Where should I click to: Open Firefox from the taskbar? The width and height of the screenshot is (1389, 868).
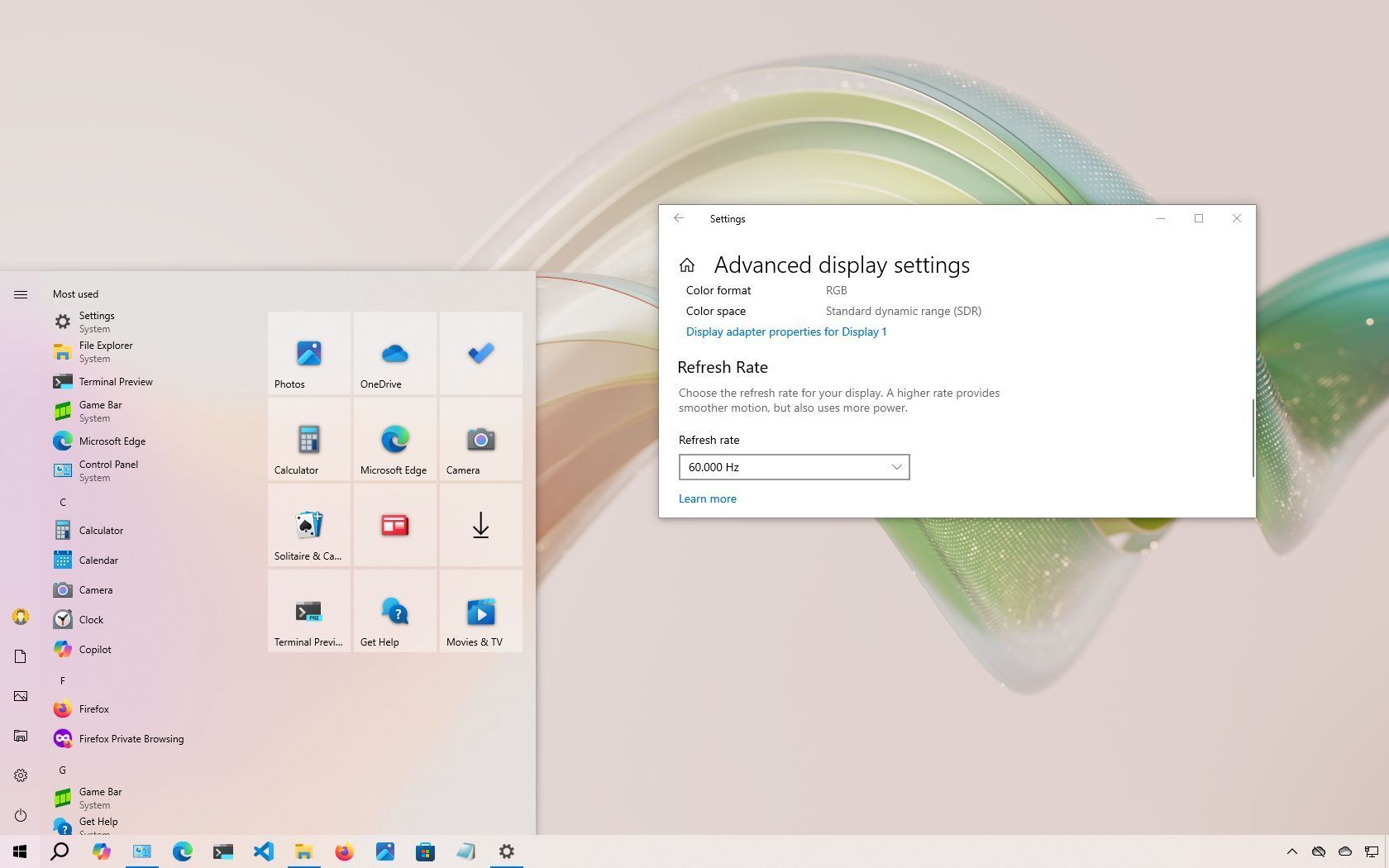click(345, 851)
